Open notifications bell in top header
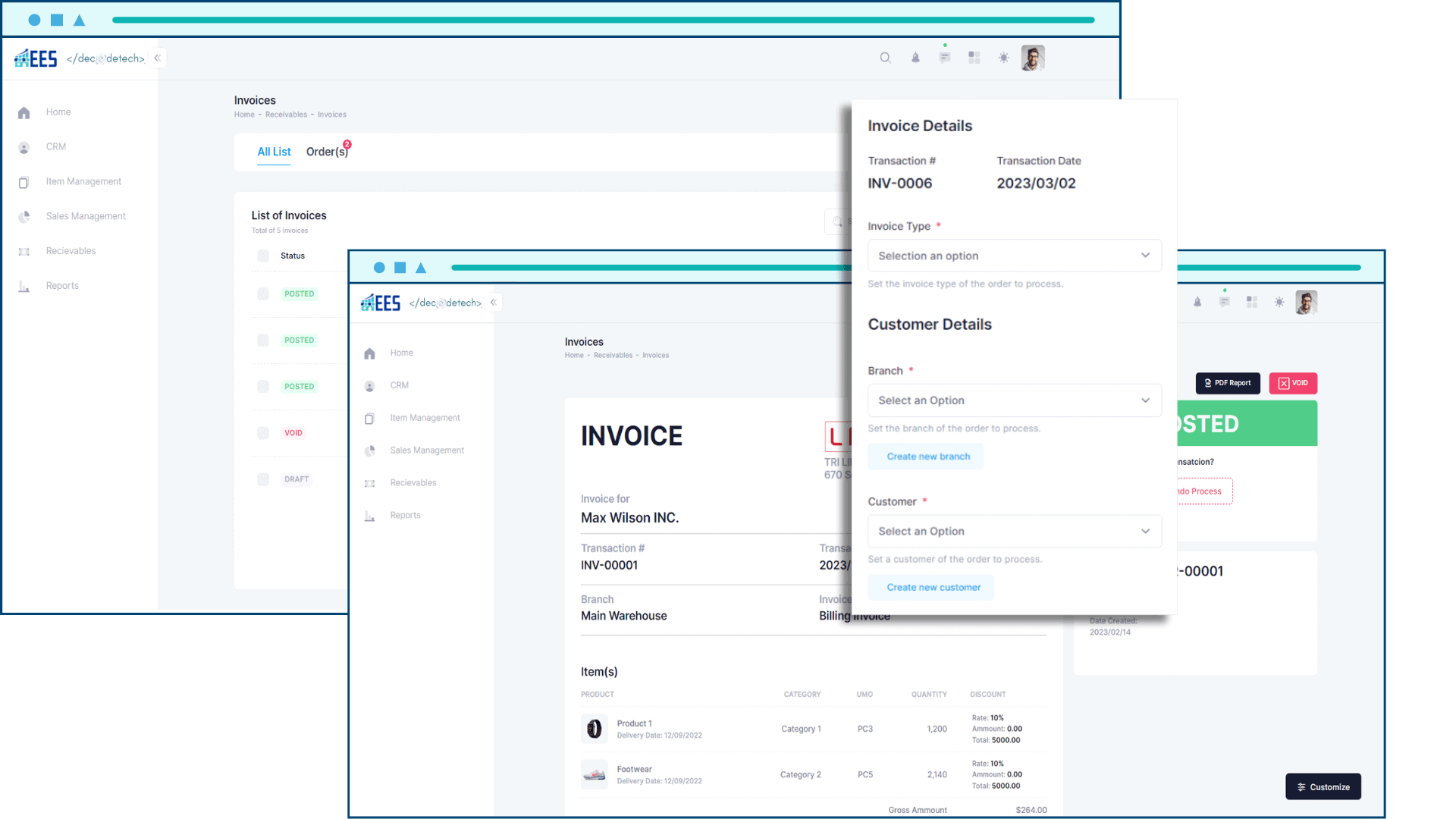 coord(915,58)
